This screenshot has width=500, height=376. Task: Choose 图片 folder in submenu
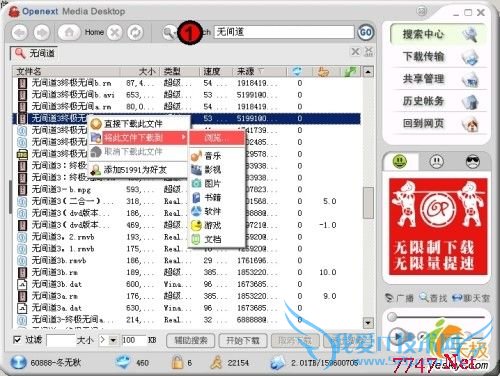pos(216,183)
